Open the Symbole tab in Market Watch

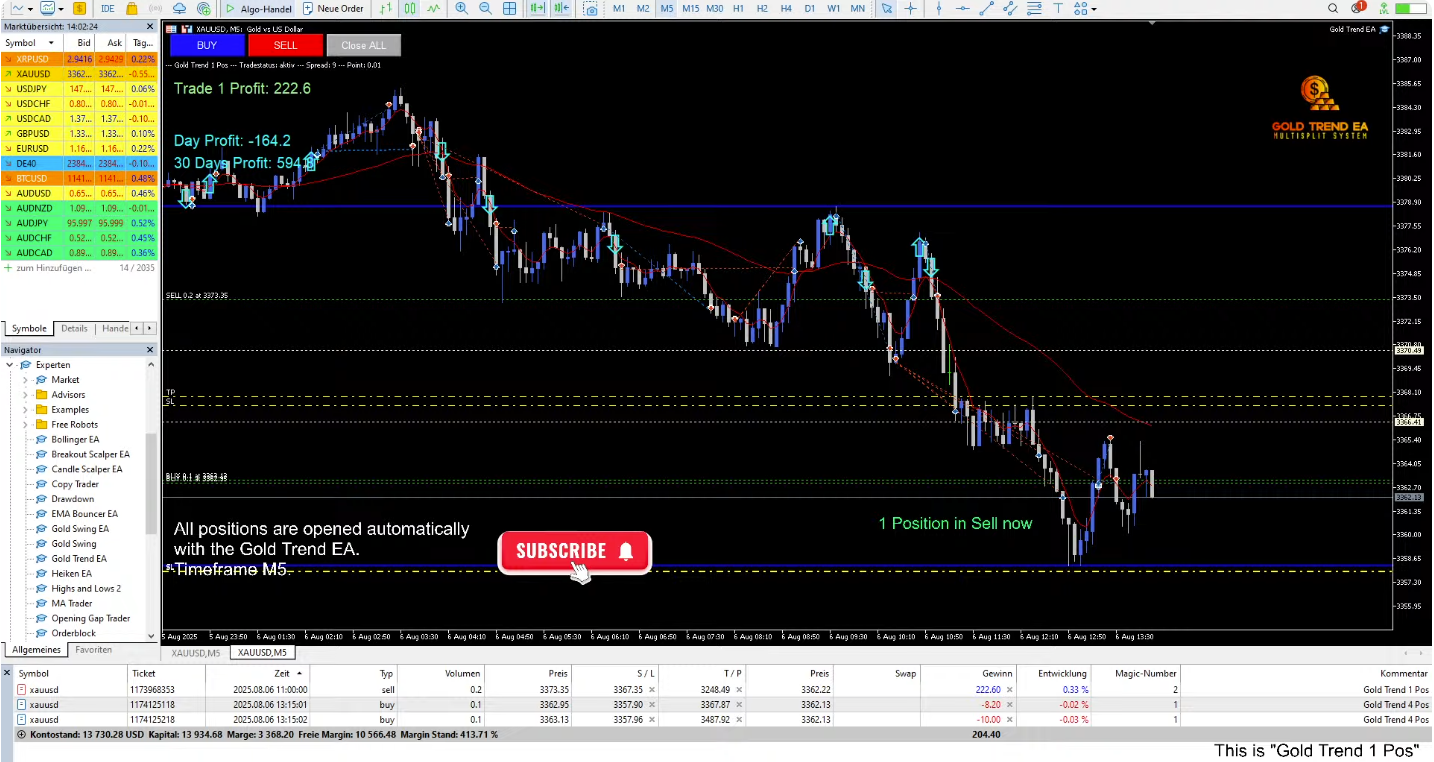click(29, 328)
